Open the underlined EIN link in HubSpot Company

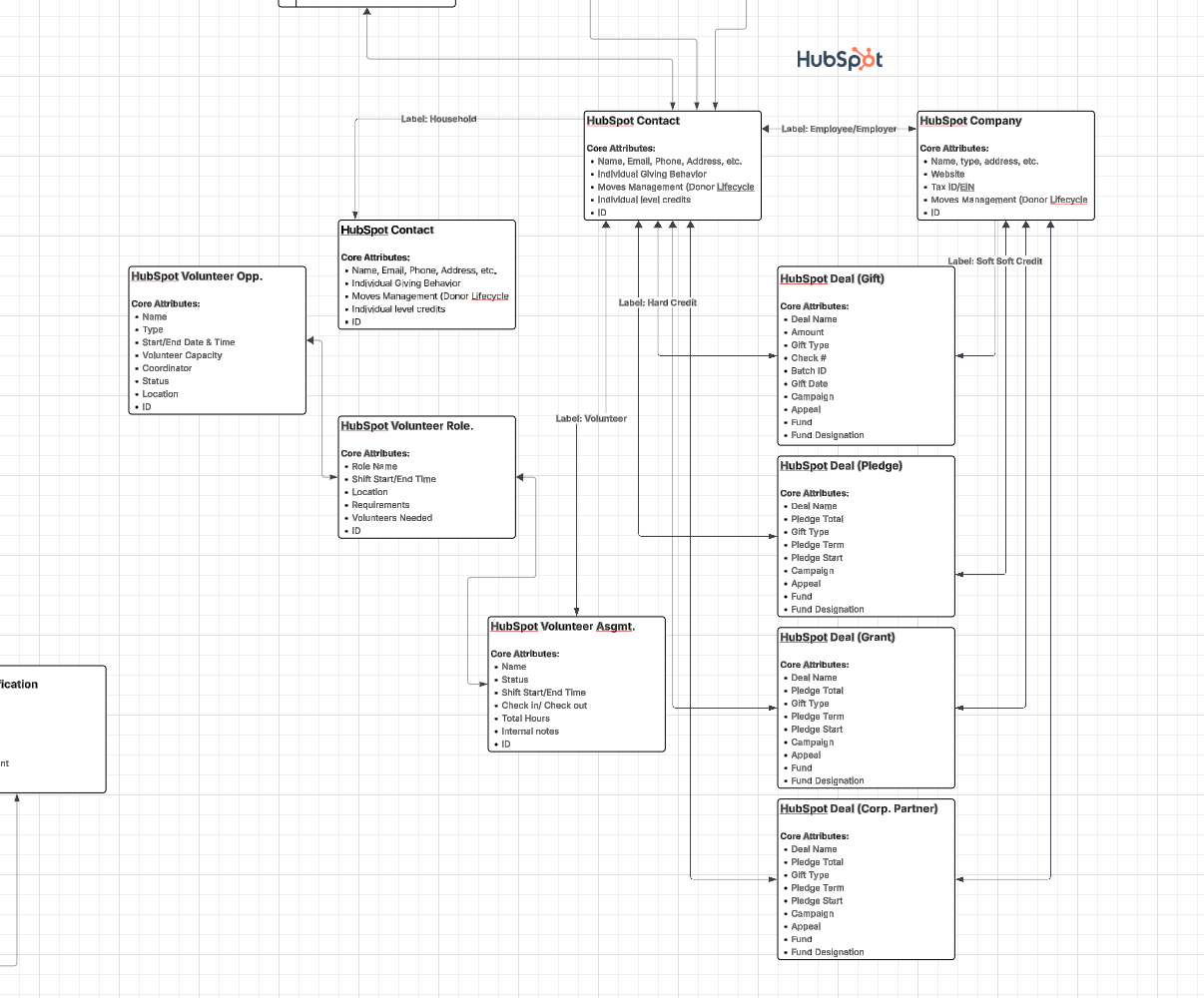965,187
